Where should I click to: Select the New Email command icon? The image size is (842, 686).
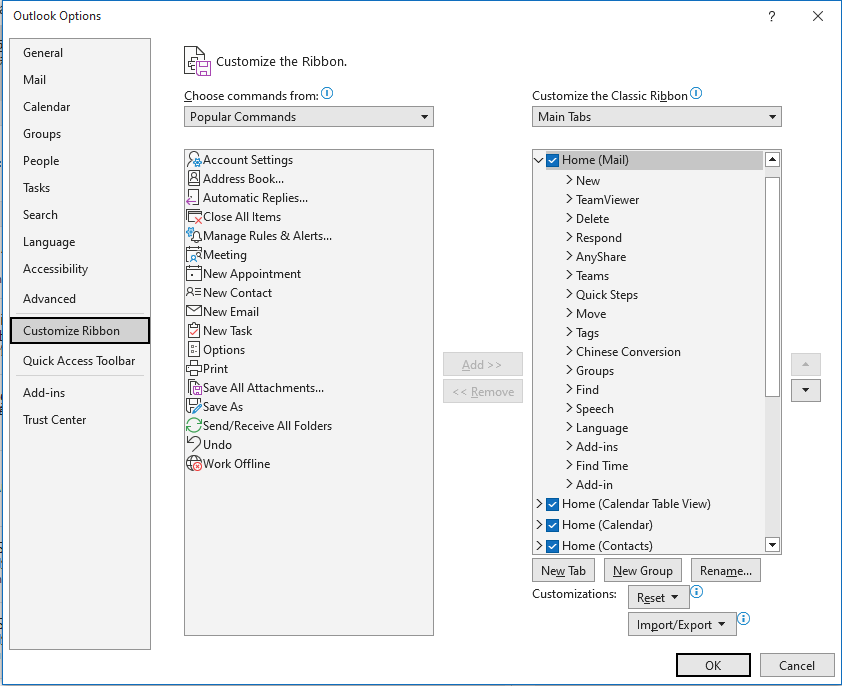tap(192, 311)
